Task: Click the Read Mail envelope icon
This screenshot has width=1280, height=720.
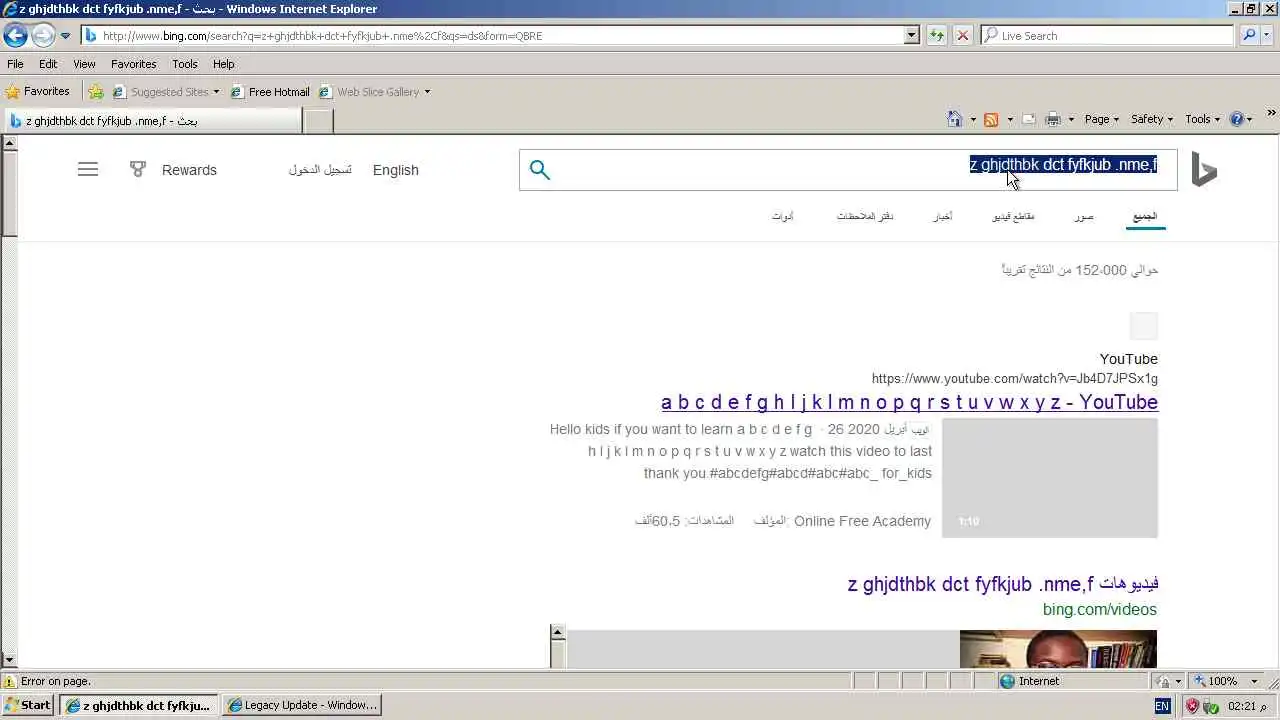Action: [1028, 119]
